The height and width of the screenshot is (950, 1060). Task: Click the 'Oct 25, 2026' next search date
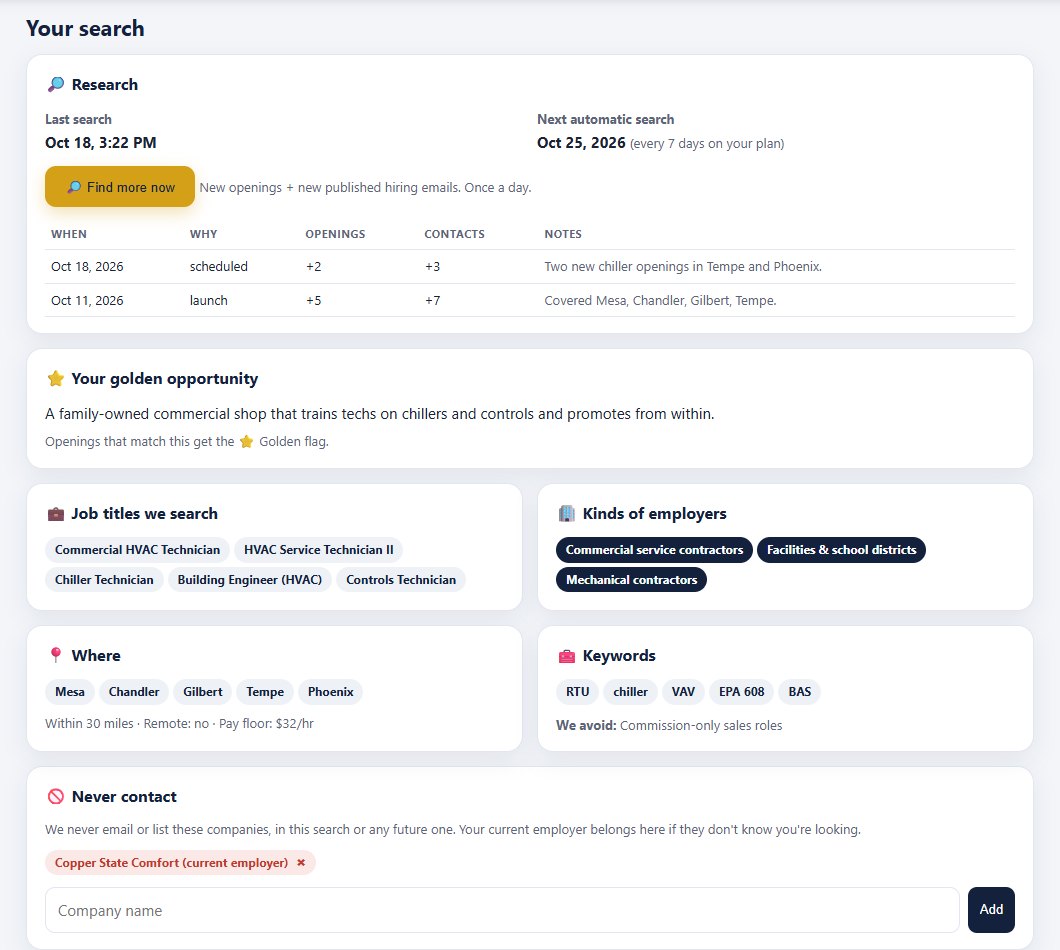tap(581, 143)
